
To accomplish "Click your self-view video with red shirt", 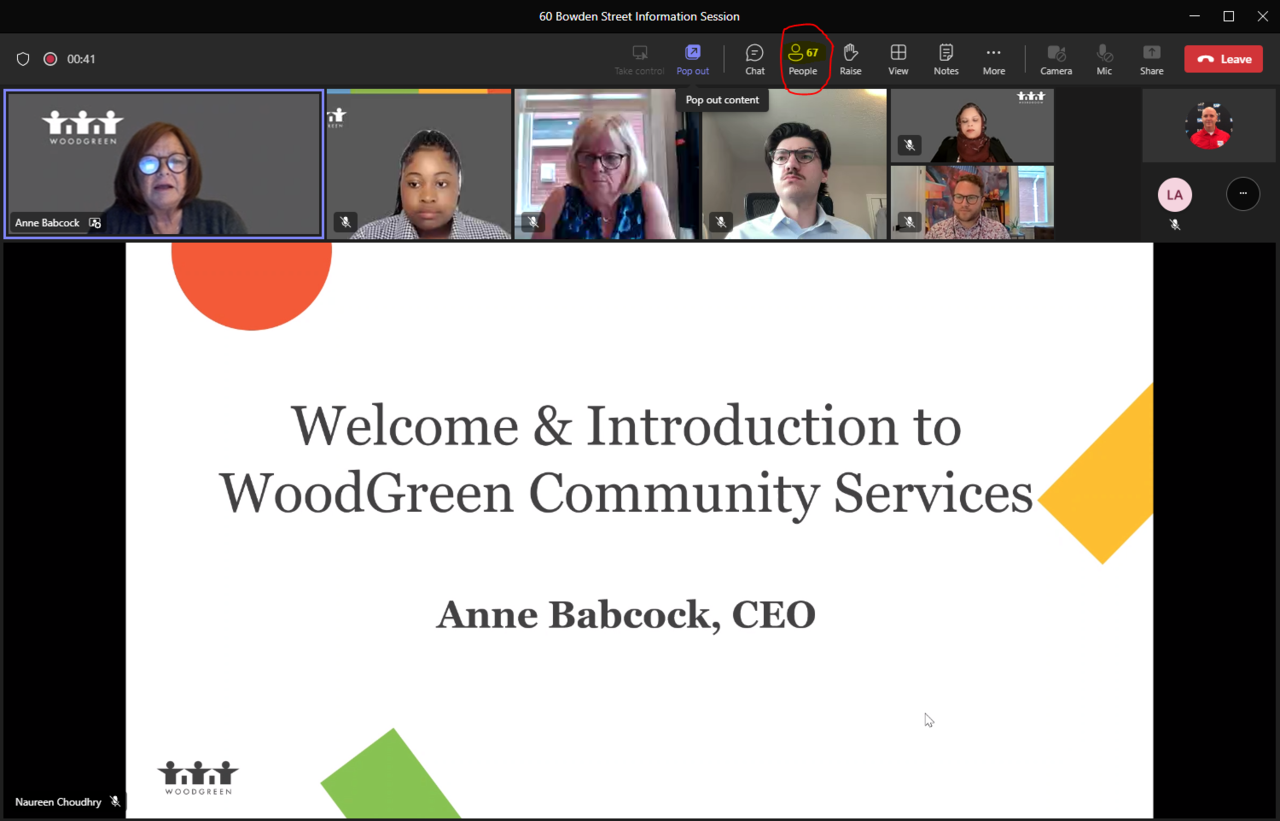I will 1208,126.
